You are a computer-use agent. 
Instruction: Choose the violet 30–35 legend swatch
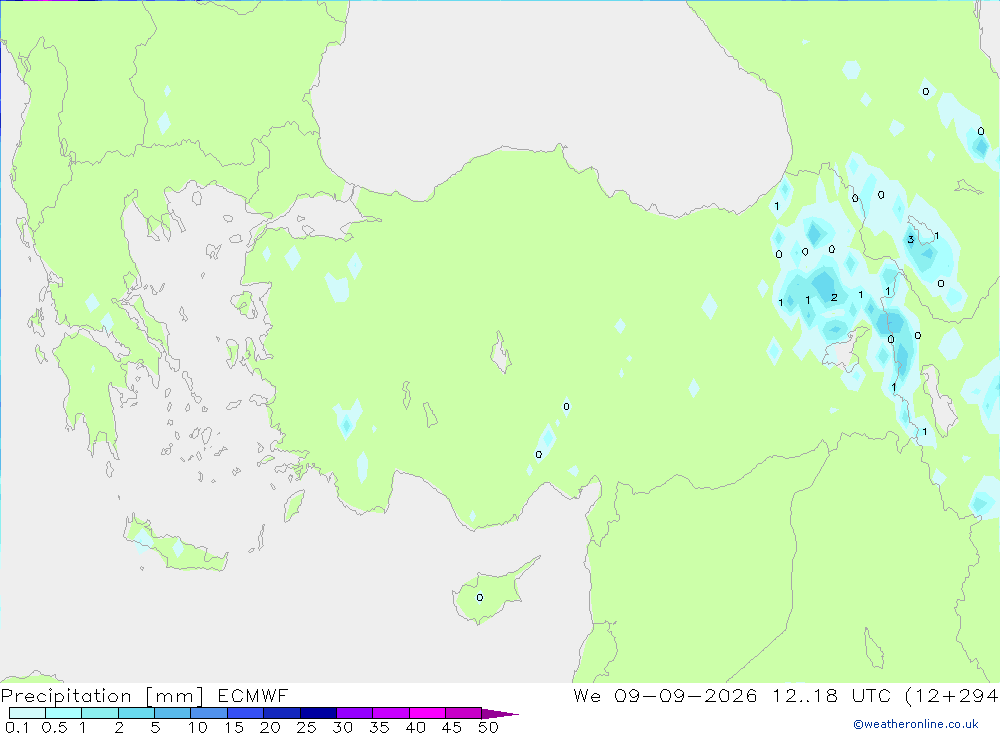355,713
